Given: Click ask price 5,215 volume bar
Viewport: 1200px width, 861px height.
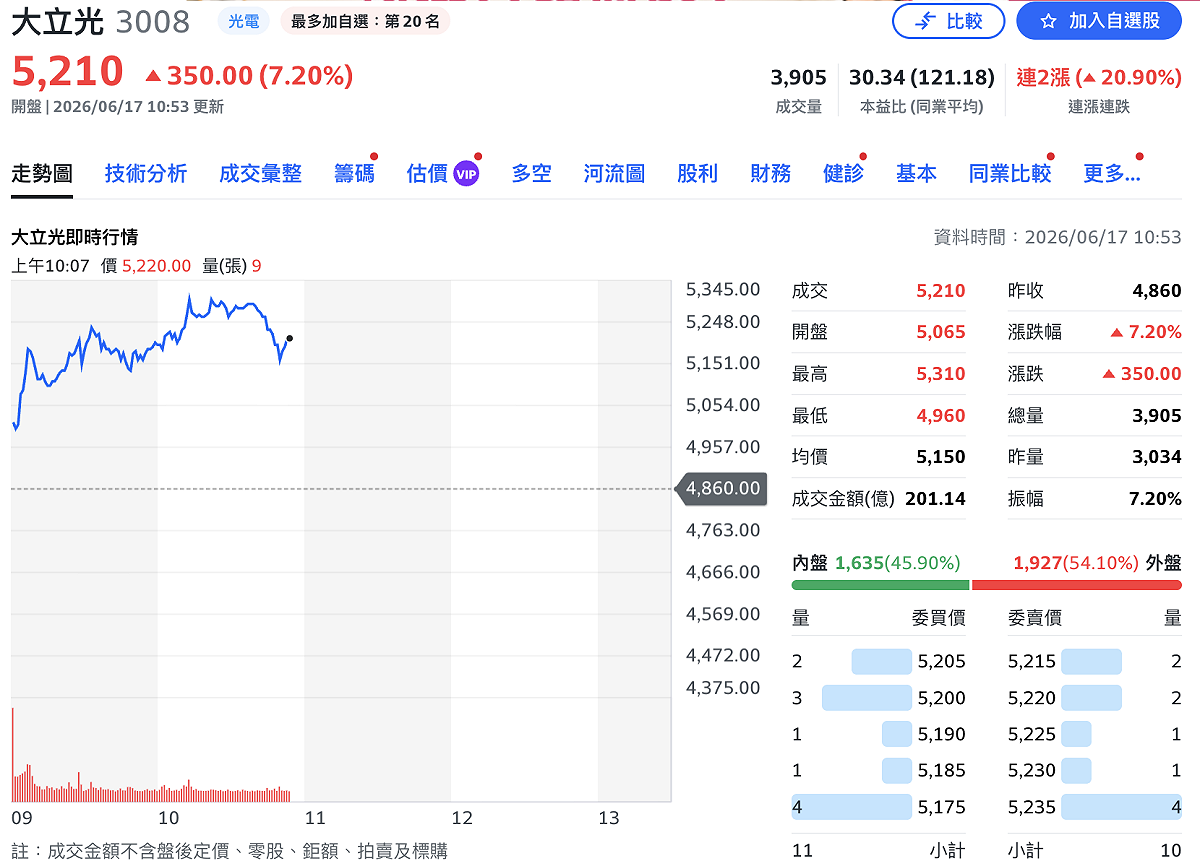Looking at the screenshot, I should coord(1091,661).
